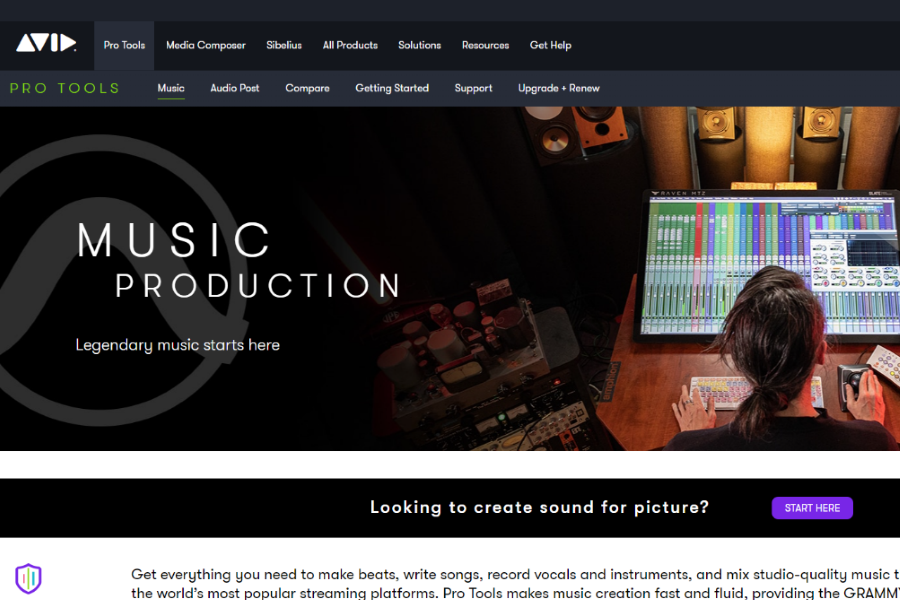Click the 'Get everything you need' paragraph
This screenshot has width=900, height=600.
point(515,583)
